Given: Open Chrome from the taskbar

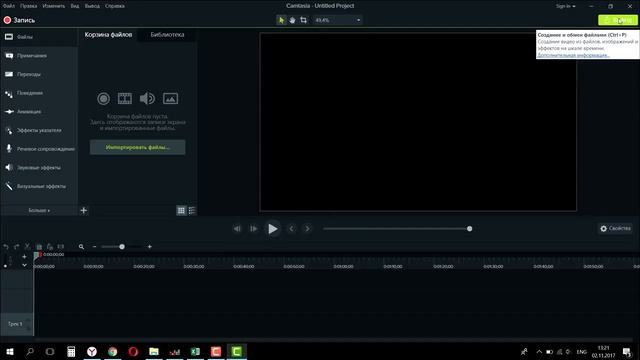Looking at the screenshot, I should [x=113, y=351].
